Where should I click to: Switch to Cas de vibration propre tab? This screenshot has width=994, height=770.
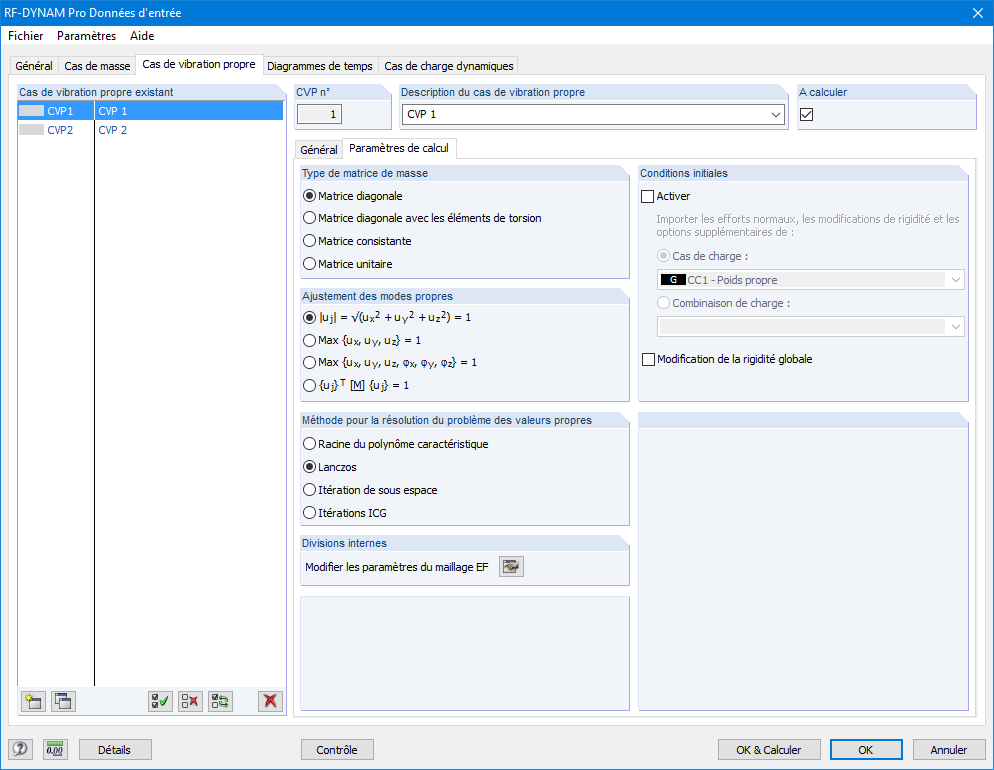[x=199, y=64]
